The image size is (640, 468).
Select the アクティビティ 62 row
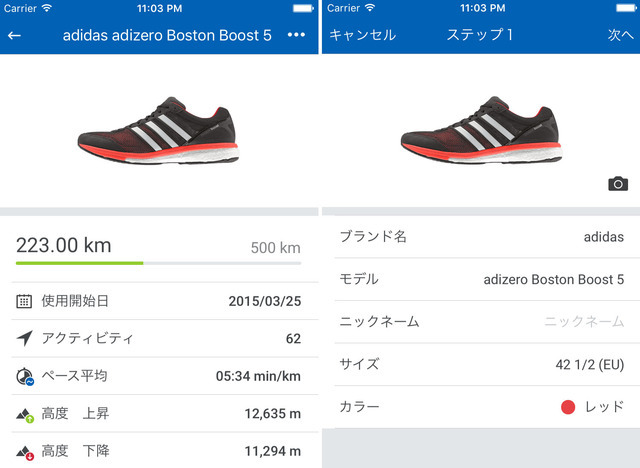160,339
